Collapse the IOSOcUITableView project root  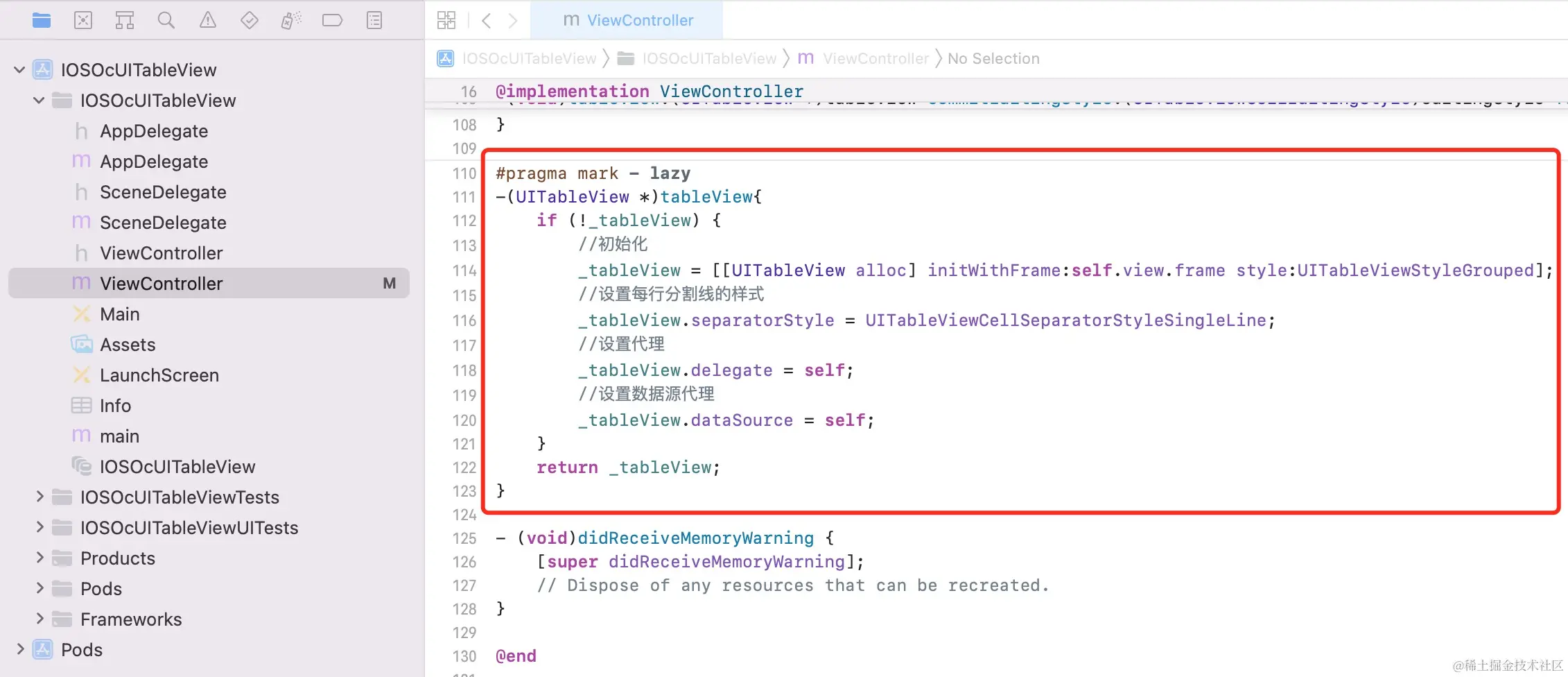(x=19, y=69)
